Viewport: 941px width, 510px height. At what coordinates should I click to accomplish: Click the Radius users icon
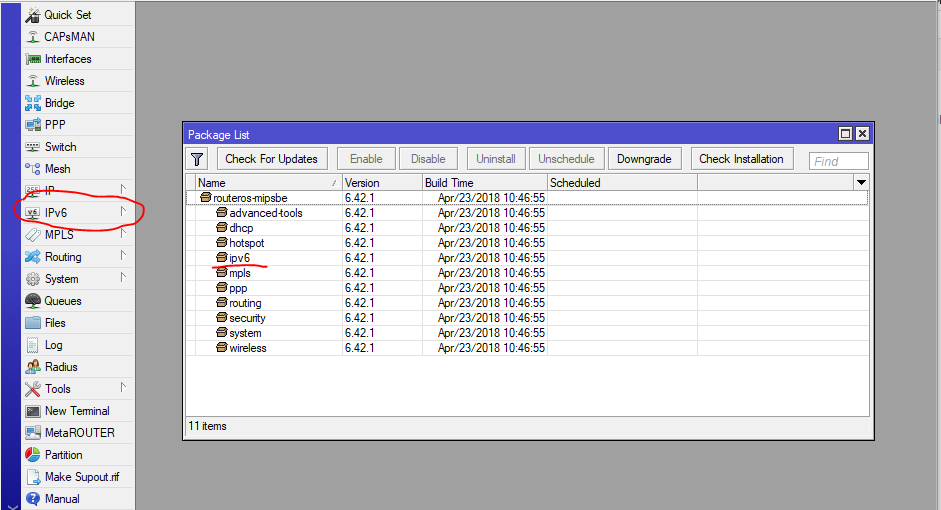(x=33, y=367)
